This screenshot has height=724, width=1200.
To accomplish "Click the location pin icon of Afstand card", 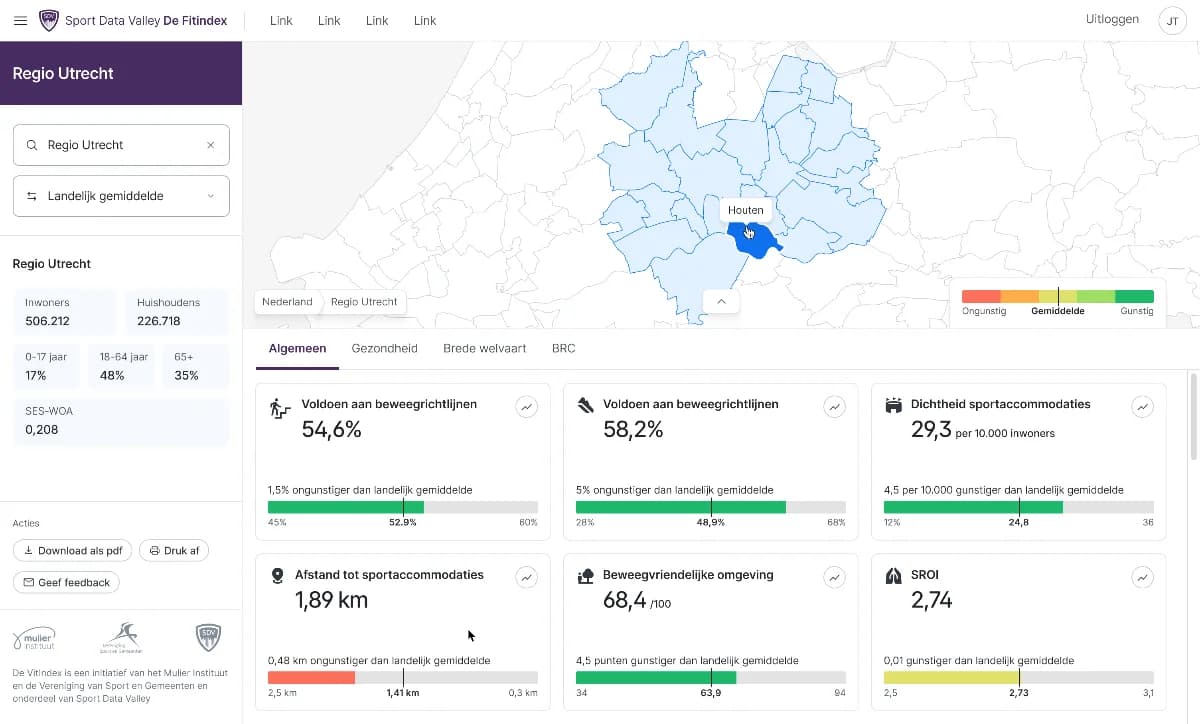I will [x=277, y=577].
